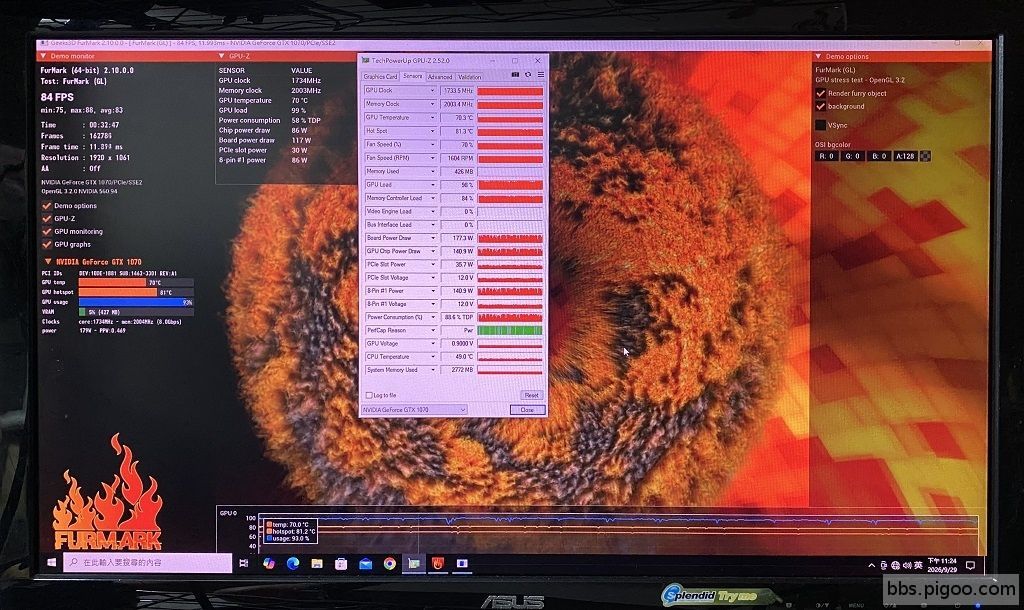The width and height of the screenshot is (1024, 610).
Task: Toggle the GPU monitoring checkbox
Action: pos(47,232)
